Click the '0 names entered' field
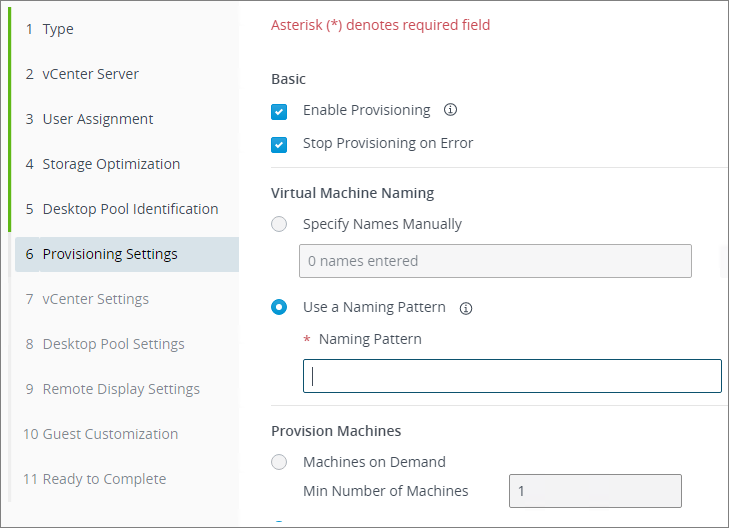Image resolution: width=729 pixels, height=528 pixels. [495, 261]
